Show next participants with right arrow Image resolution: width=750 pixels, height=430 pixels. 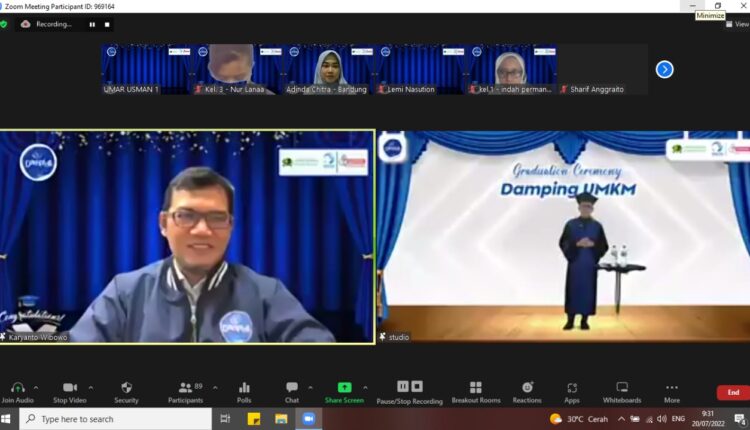pos(664,69)
